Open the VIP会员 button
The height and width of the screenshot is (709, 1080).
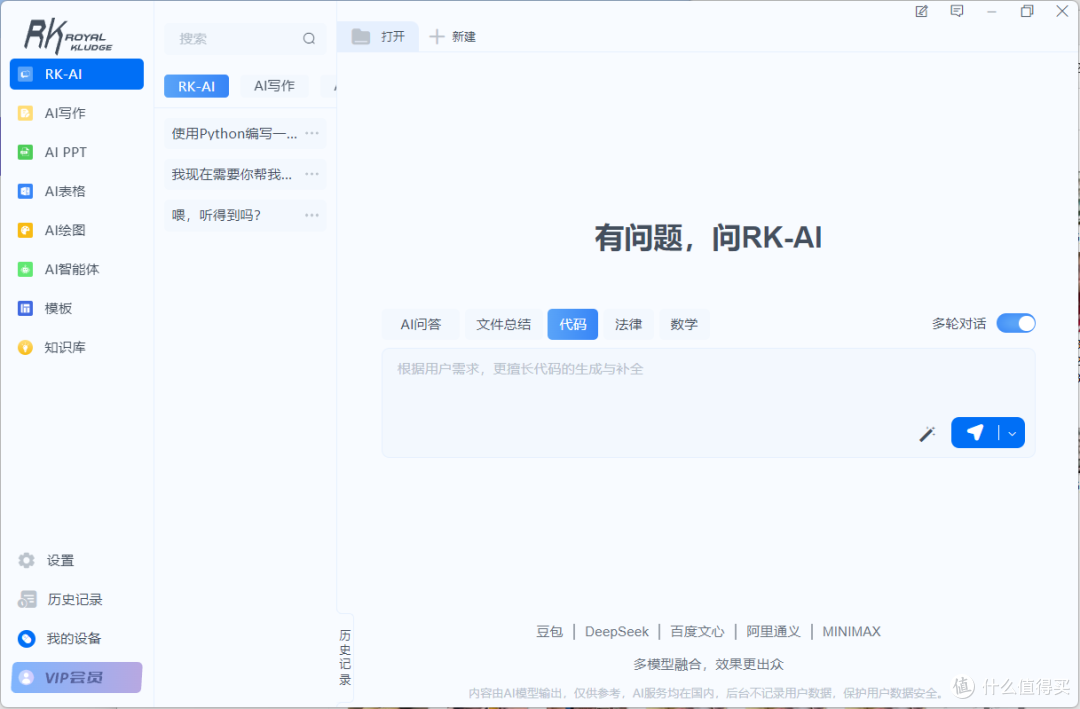tap(76, 677)
